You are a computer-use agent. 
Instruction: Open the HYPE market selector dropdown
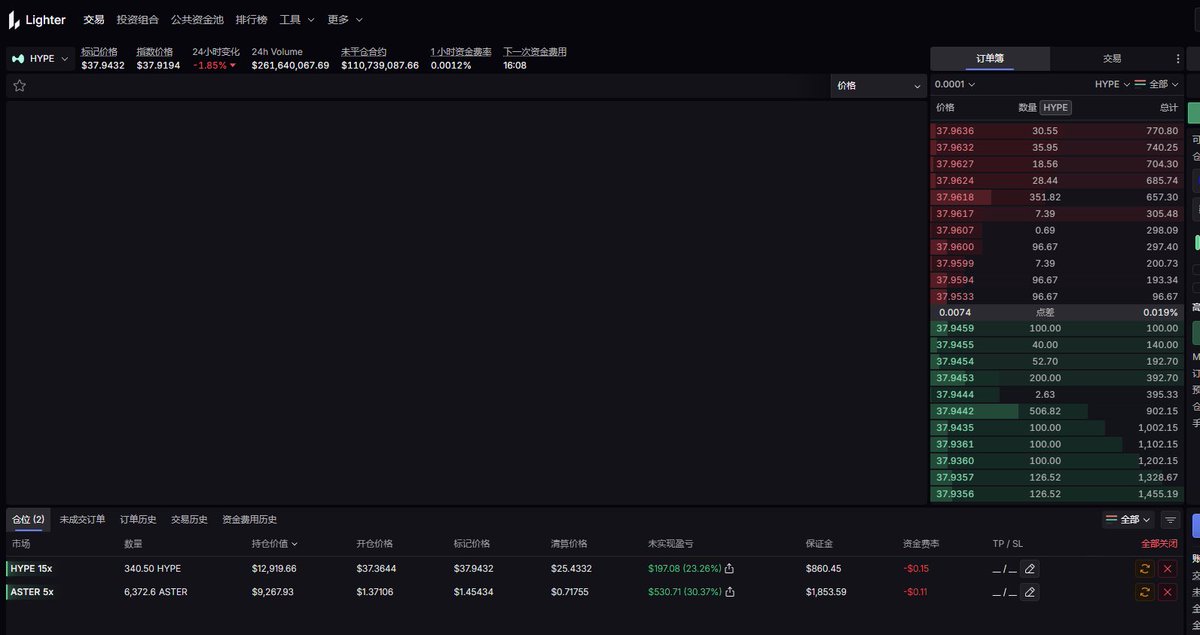(40, 59)
